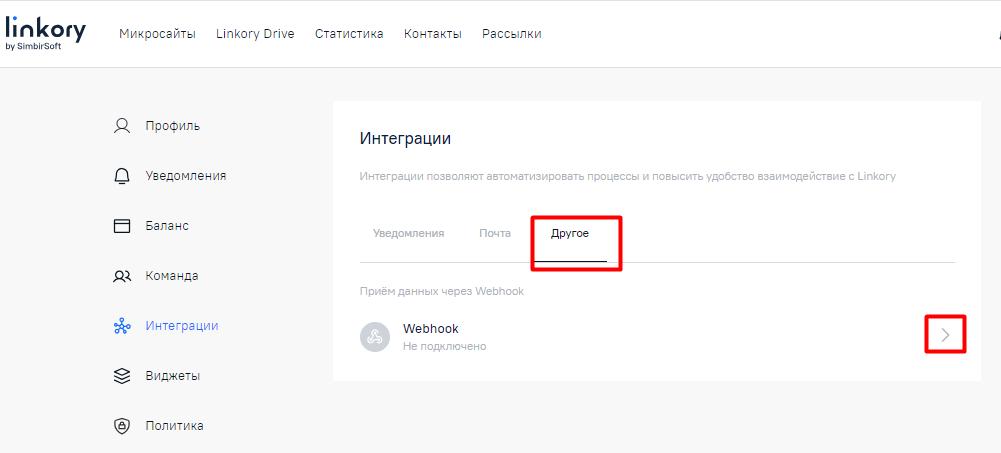Click the Webhook round icon

coord(375,337)
